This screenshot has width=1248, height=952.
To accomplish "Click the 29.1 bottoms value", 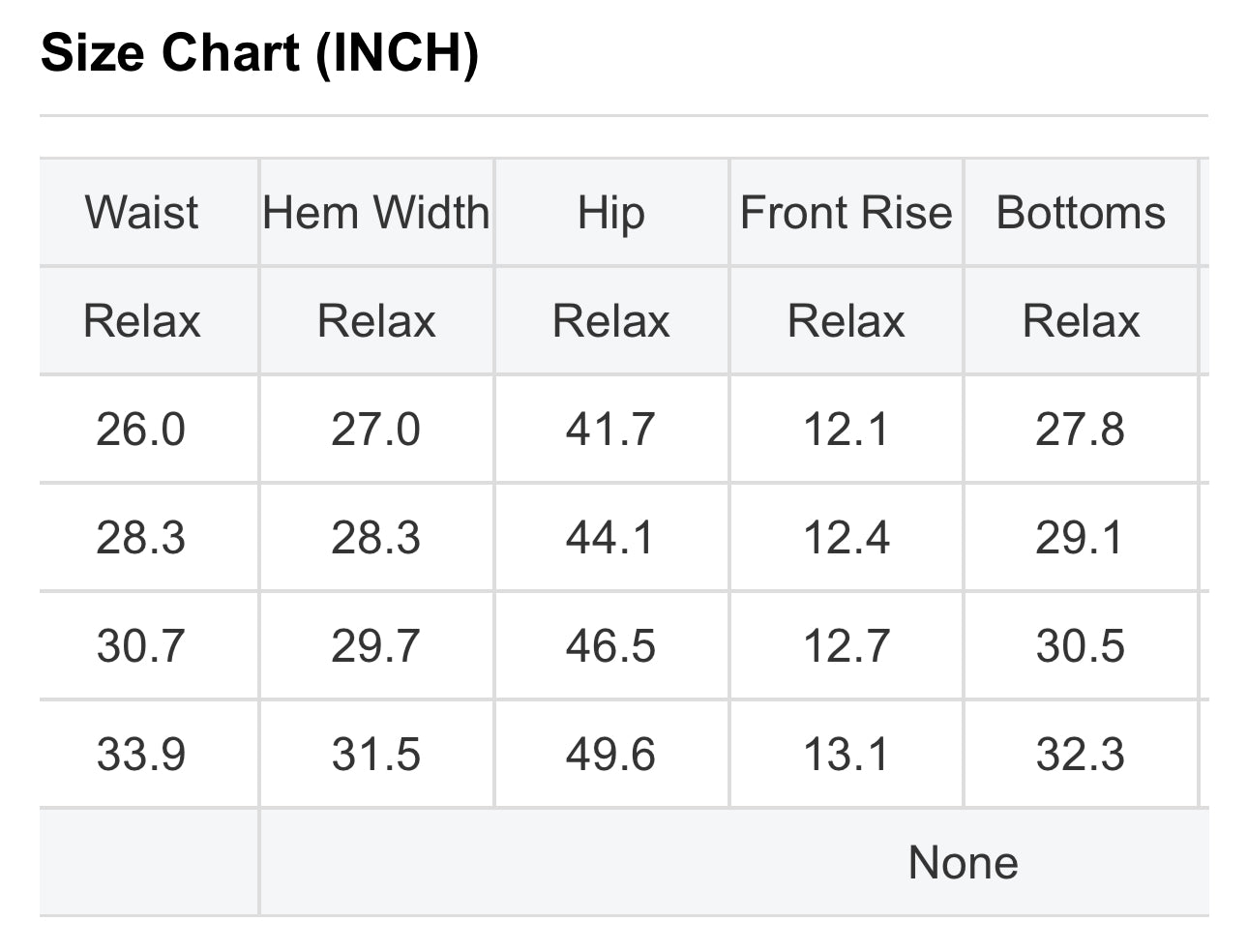I will (x=1081, y=538).
